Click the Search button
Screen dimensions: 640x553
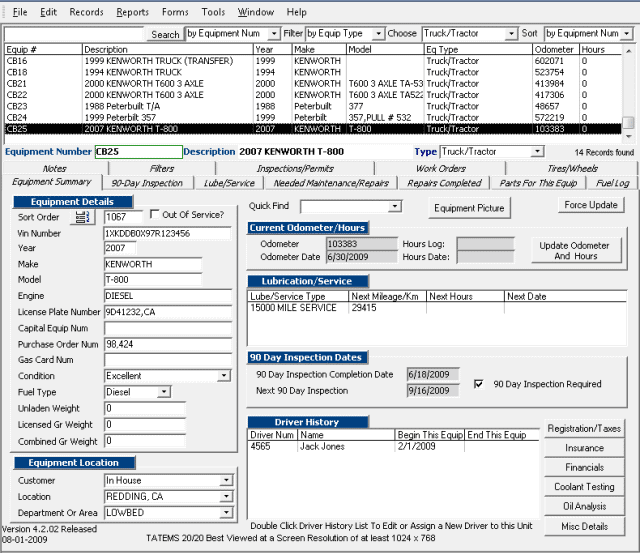click(165, 34)
